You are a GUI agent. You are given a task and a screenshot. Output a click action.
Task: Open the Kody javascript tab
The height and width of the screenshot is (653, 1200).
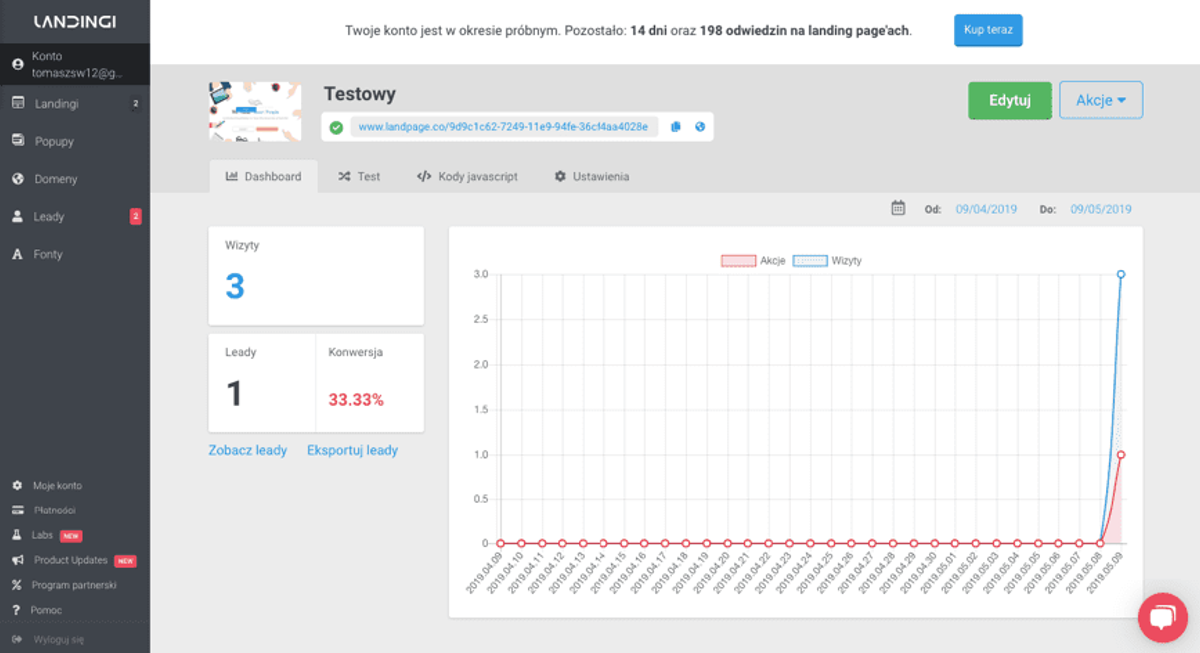click(467, 176)
